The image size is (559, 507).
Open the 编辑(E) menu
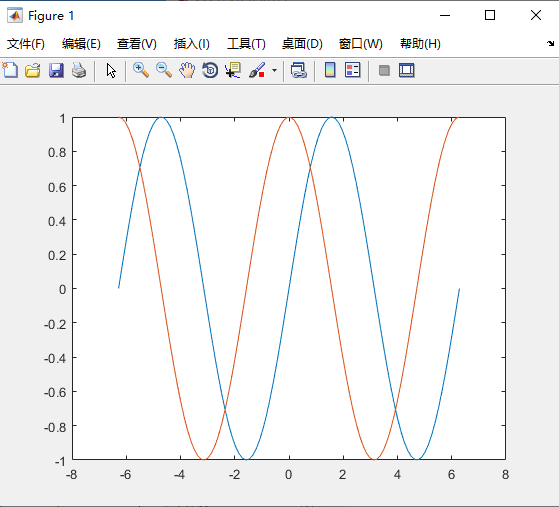[81, 44]
